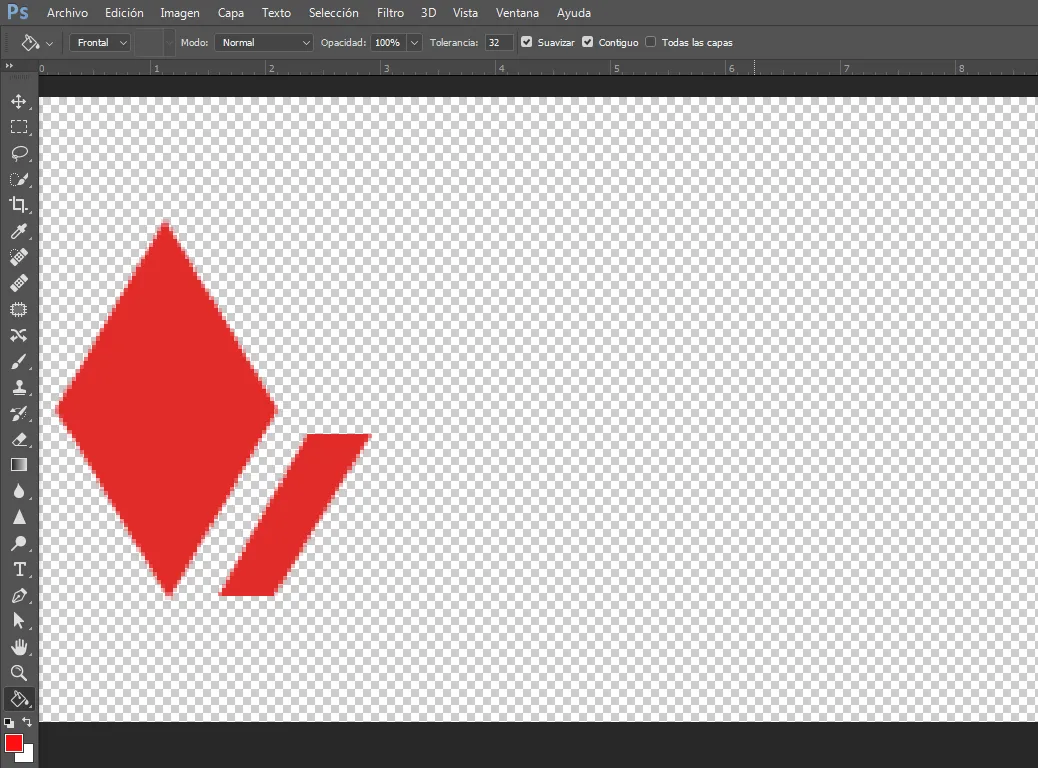
Task: Enable the Todas las capas checkbox
Action: pos(651,42)
